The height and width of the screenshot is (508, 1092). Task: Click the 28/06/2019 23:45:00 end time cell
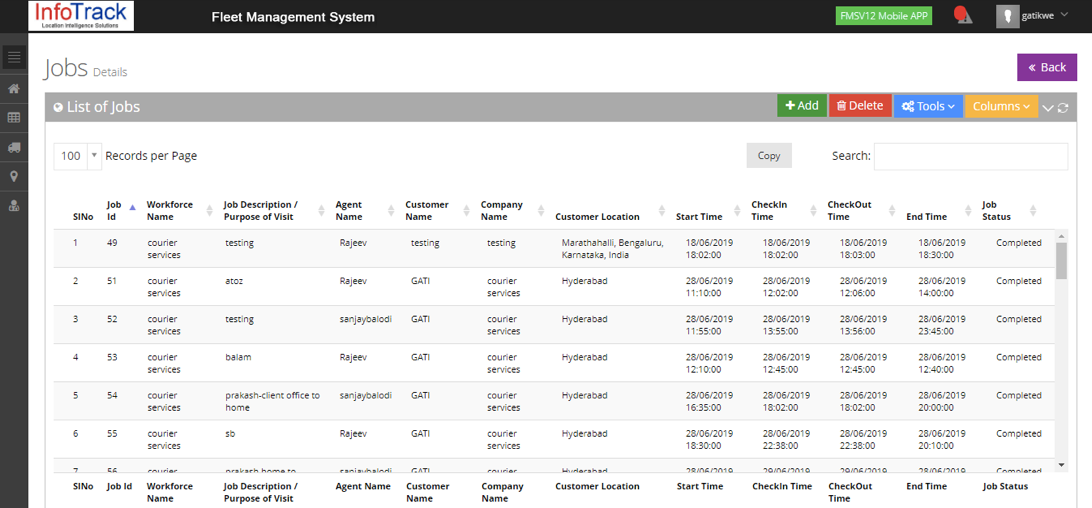click(942, 325)
